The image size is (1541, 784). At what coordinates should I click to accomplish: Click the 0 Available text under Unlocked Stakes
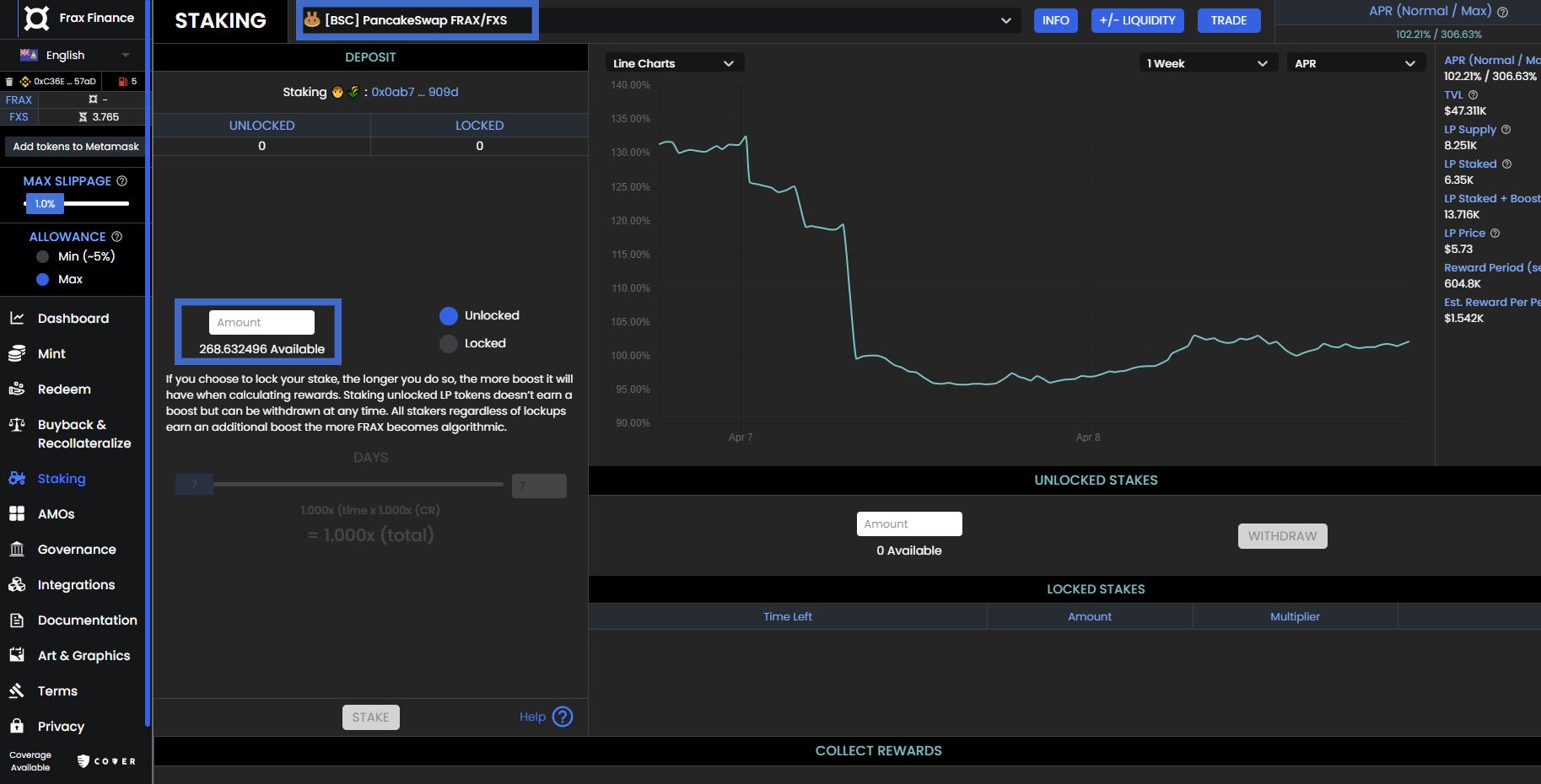pyautogui.click(x=909, y=550)
